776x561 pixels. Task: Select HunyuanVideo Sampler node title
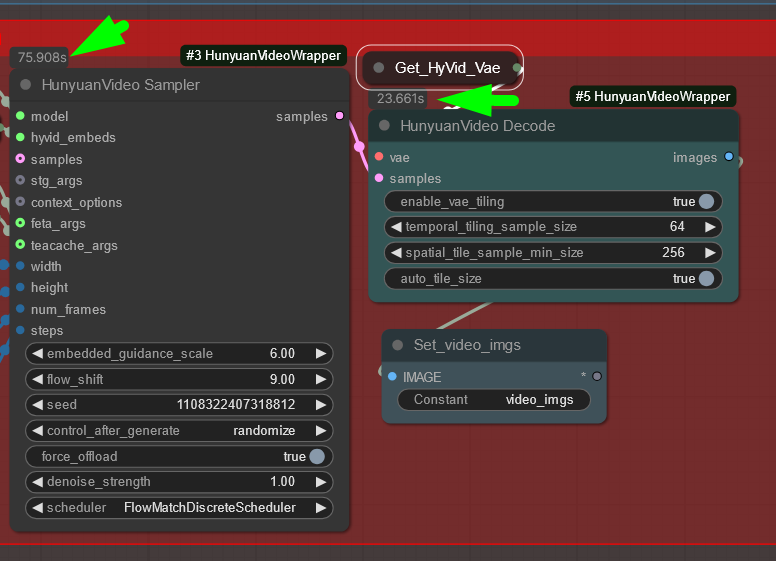pyautogui.click(x=120, y=85)
